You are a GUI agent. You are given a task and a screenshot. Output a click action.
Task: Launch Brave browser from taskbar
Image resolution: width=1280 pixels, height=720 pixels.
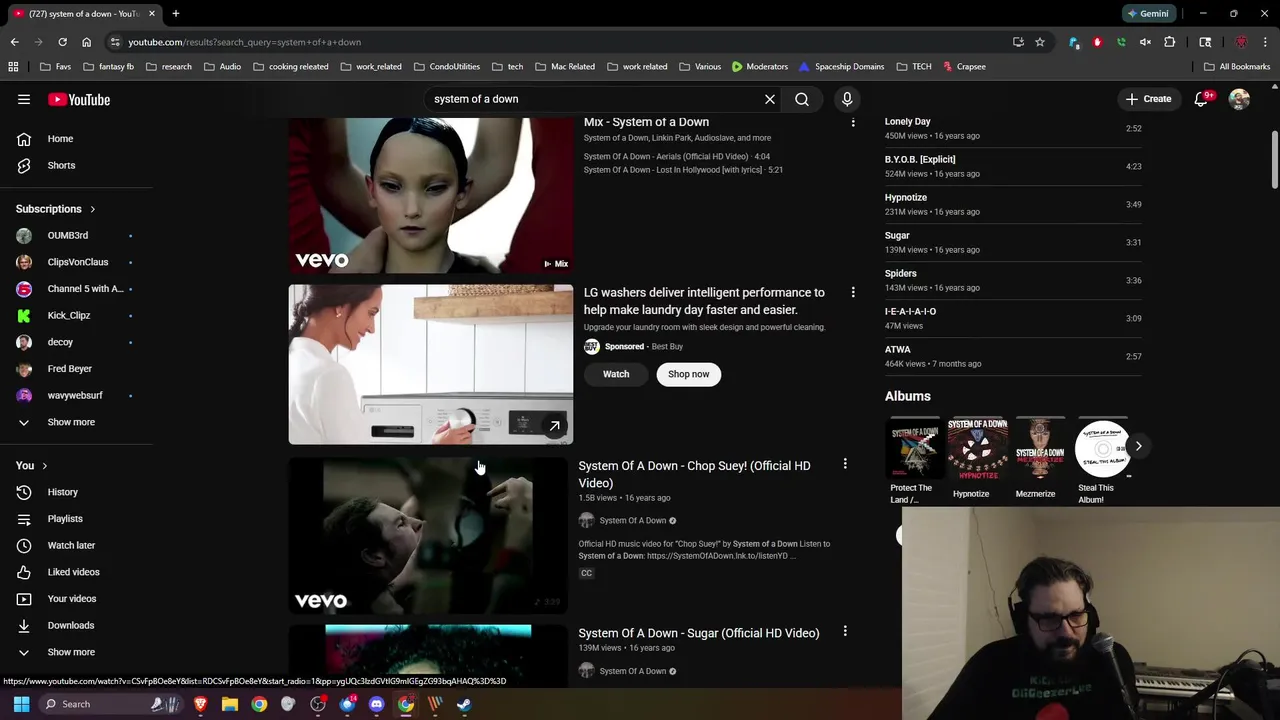coord(201,704)
